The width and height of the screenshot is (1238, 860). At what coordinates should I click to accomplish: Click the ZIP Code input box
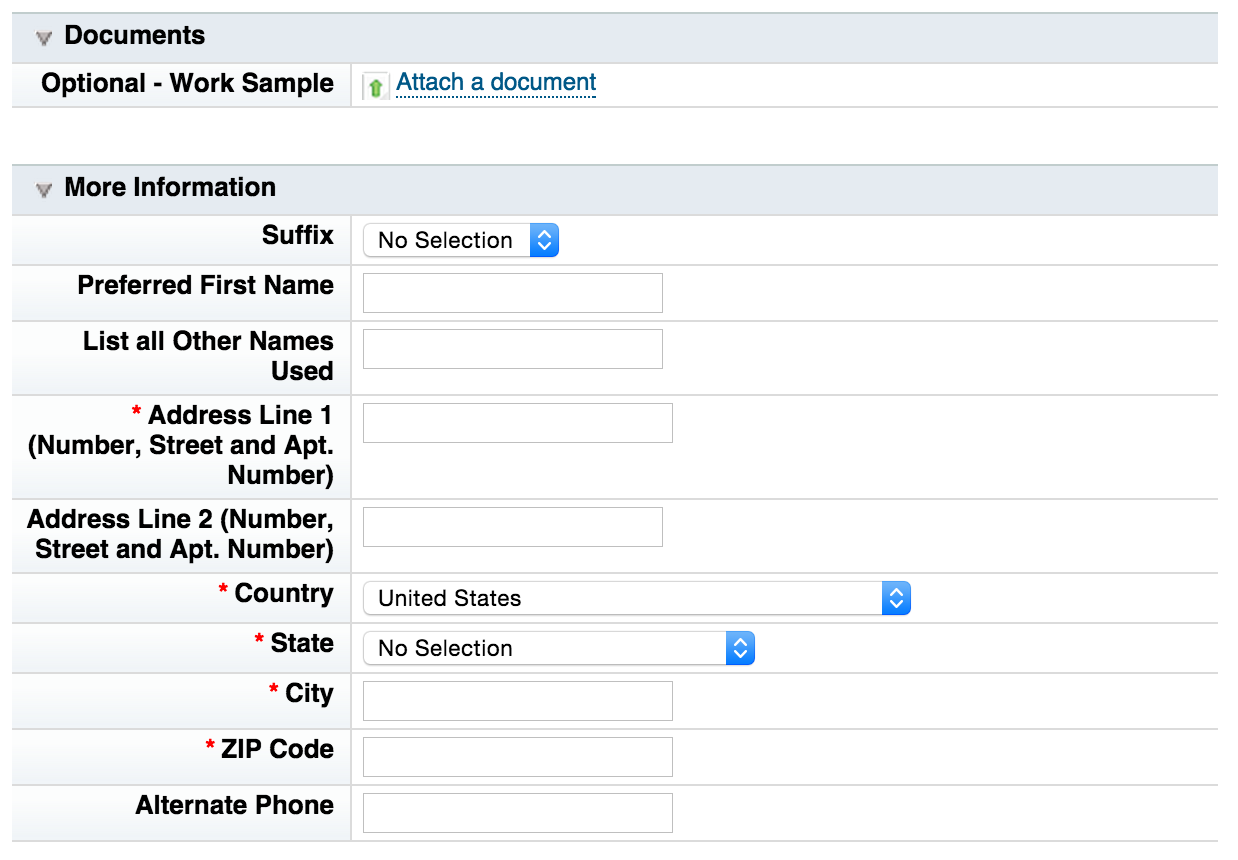(x=517, y=757)
